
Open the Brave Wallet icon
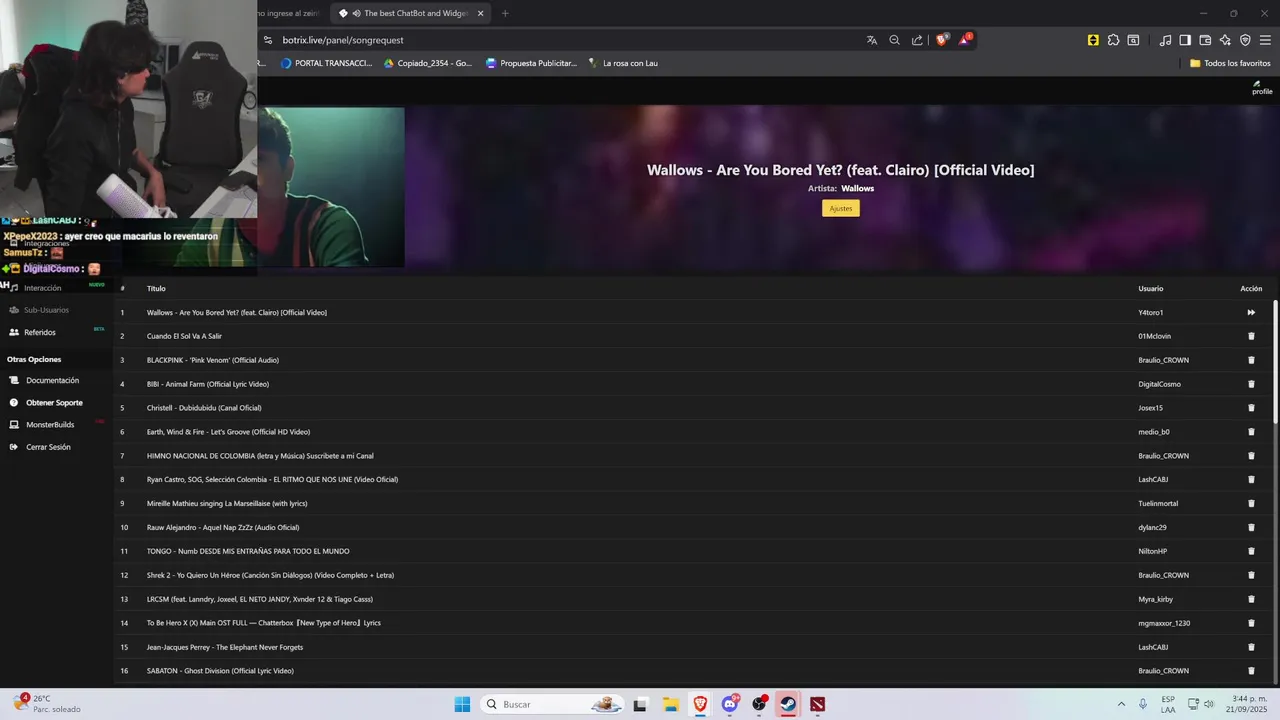tap(1205, 40)
